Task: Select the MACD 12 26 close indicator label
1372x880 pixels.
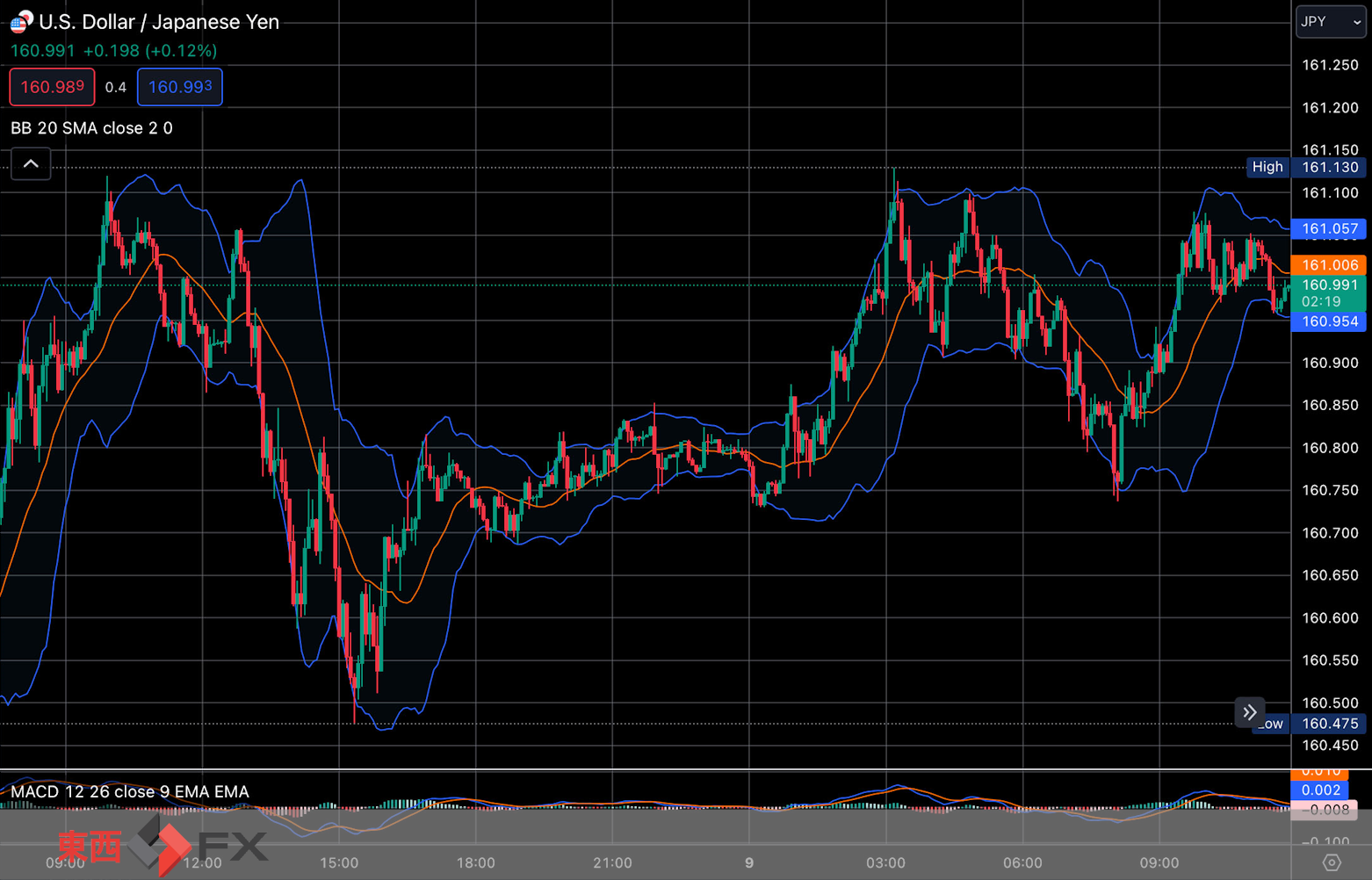Action: tap(130, 791)
